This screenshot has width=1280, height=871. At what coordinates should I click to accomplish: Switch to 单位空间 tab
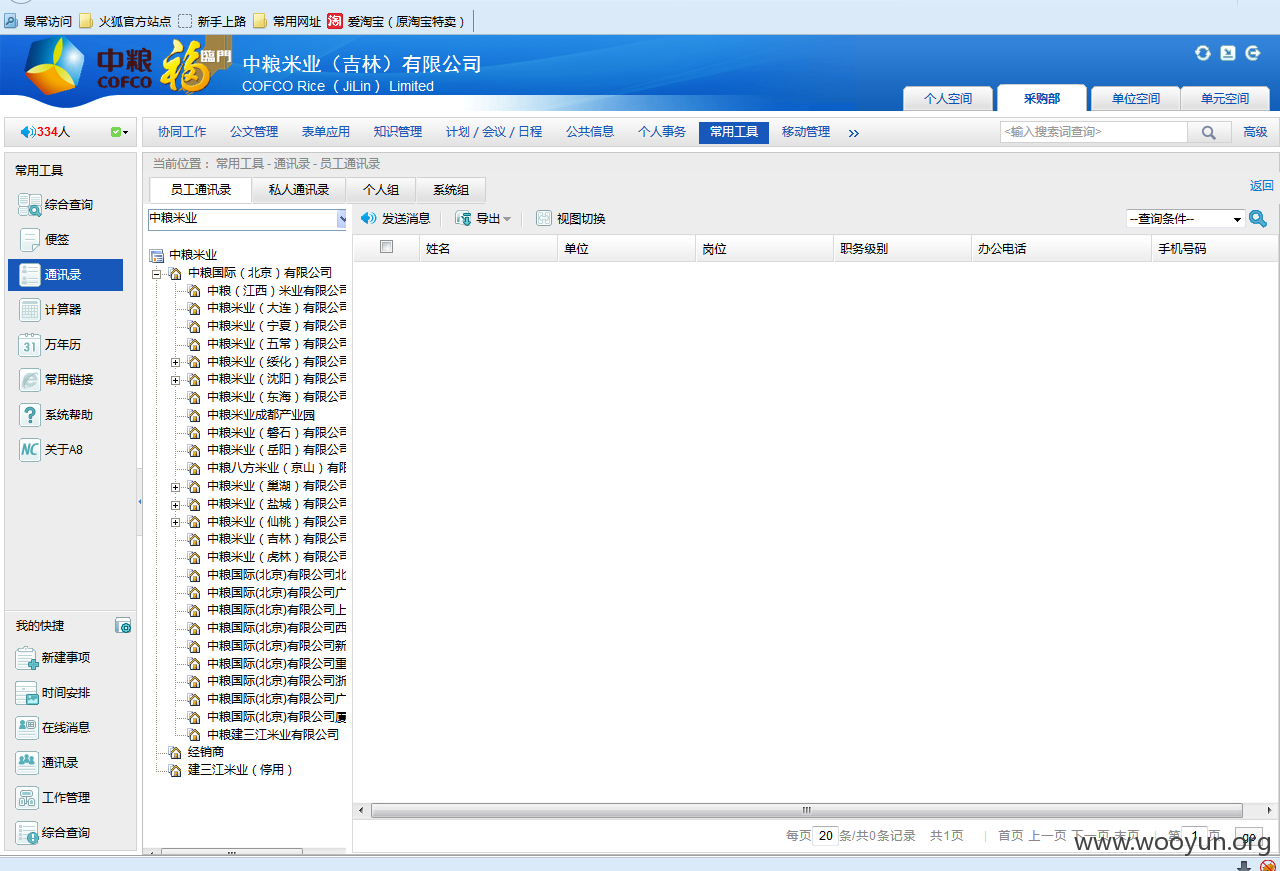1136,99
